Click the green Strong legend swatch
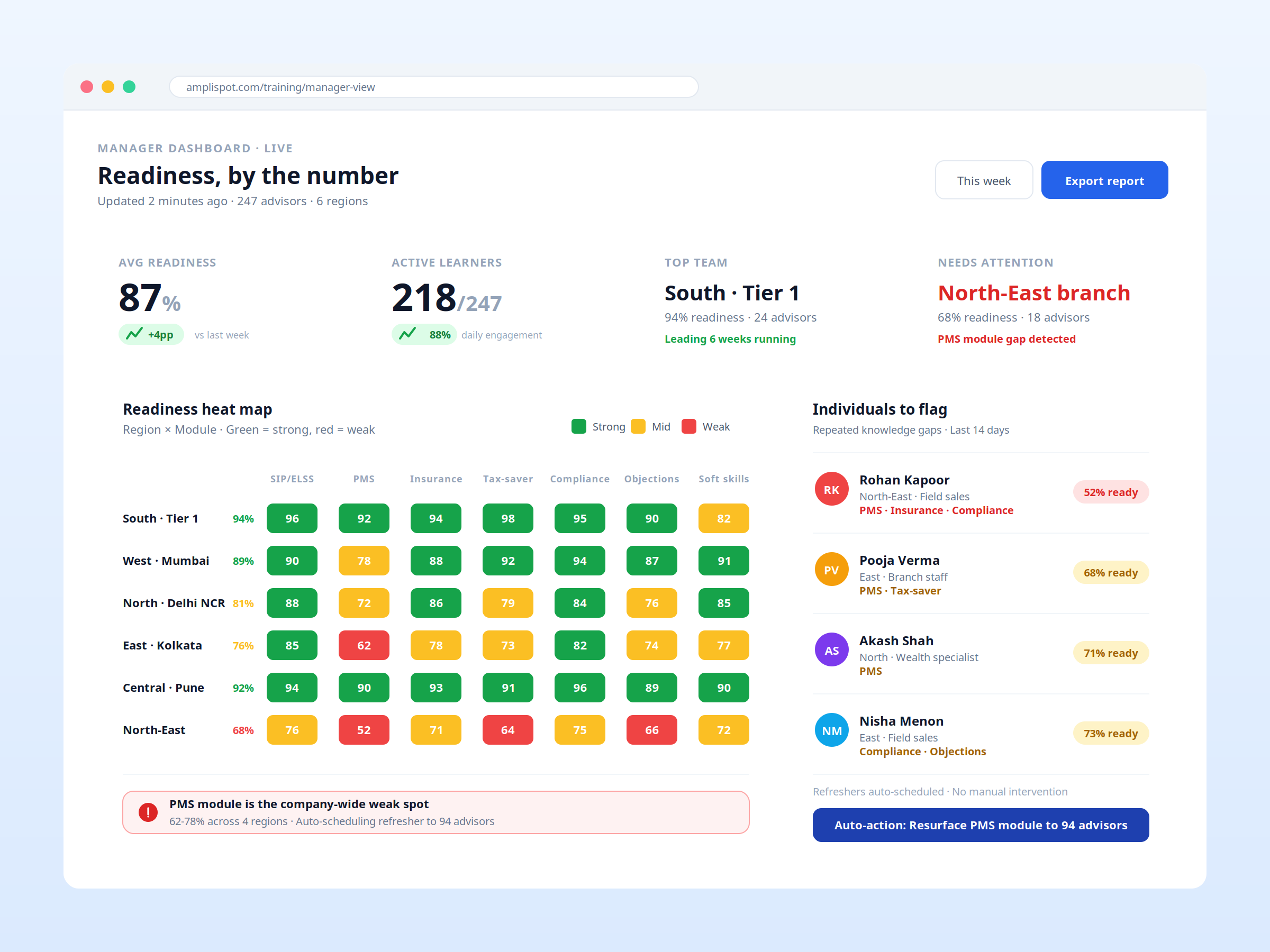1270x952 pixels. click(x=579, y=426)
